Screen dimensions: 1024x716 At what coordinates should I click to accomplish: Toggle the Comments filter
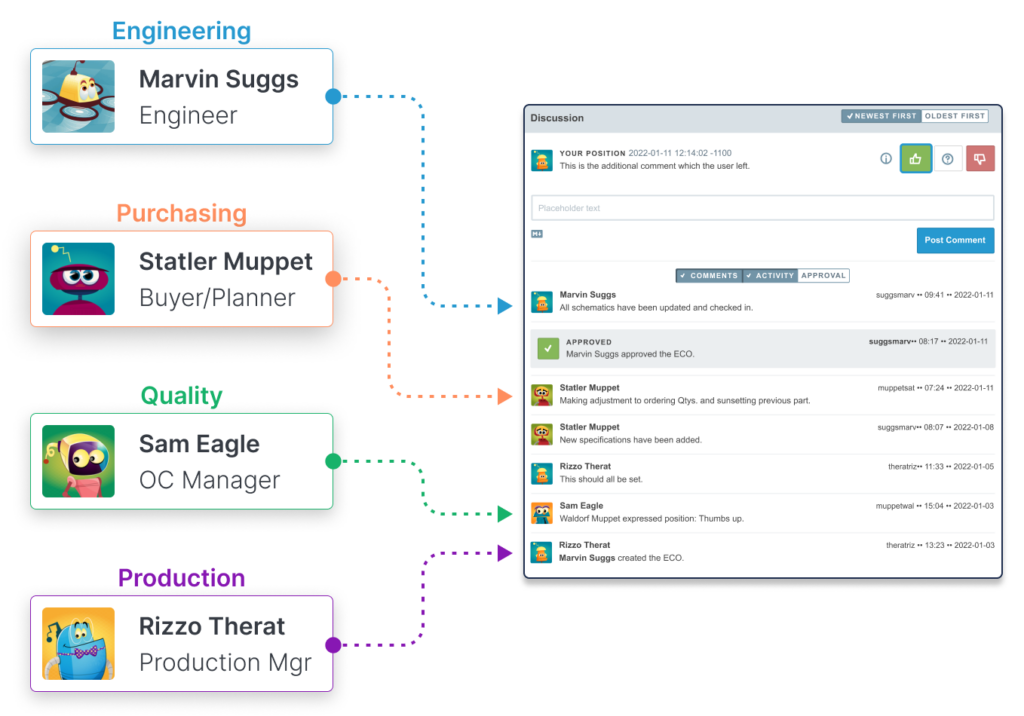[x=709, y=276]
